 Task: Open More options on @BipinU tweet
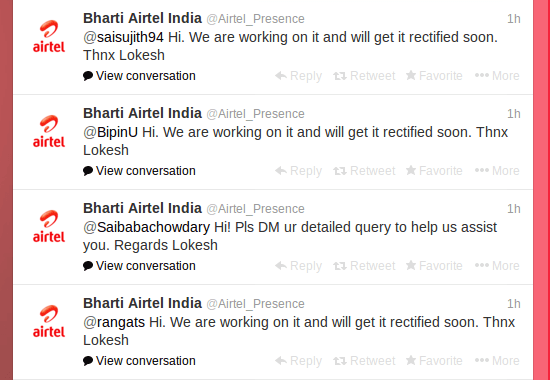coord(497,171)
